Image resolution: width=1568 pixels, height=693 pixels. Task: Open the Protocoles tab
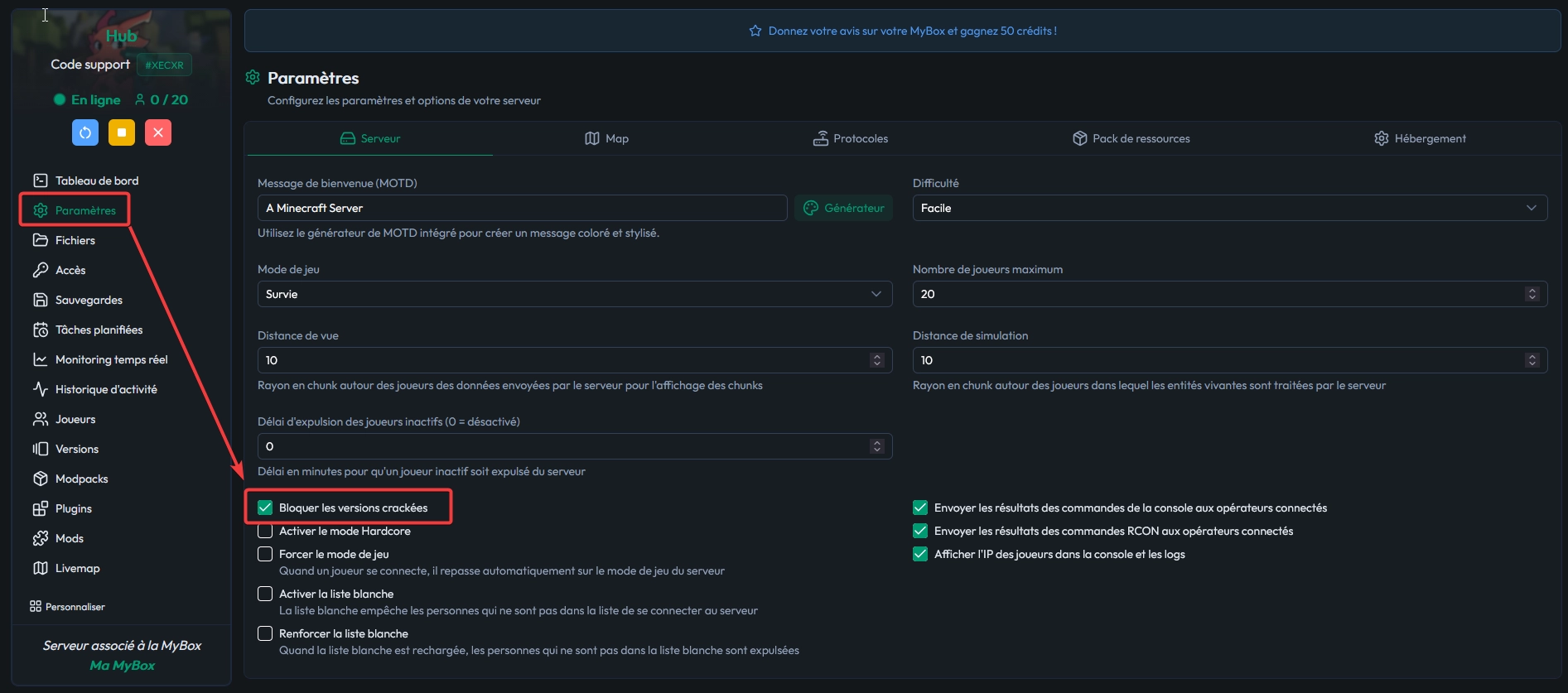(851, 138)
